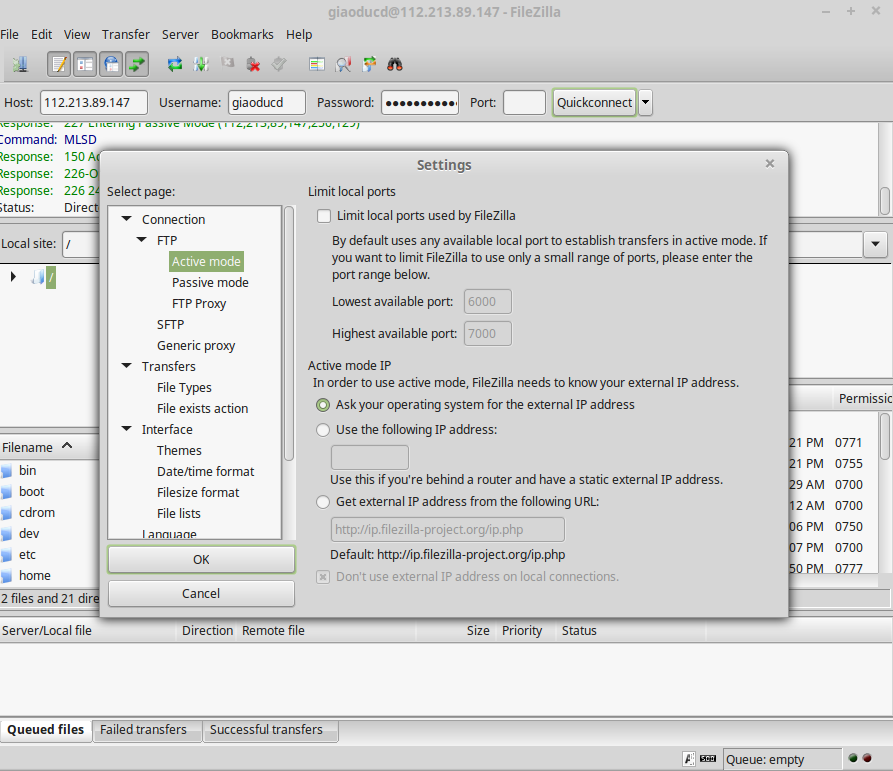Sort by Filename column header
893x771 pixels.
point(37,448)
